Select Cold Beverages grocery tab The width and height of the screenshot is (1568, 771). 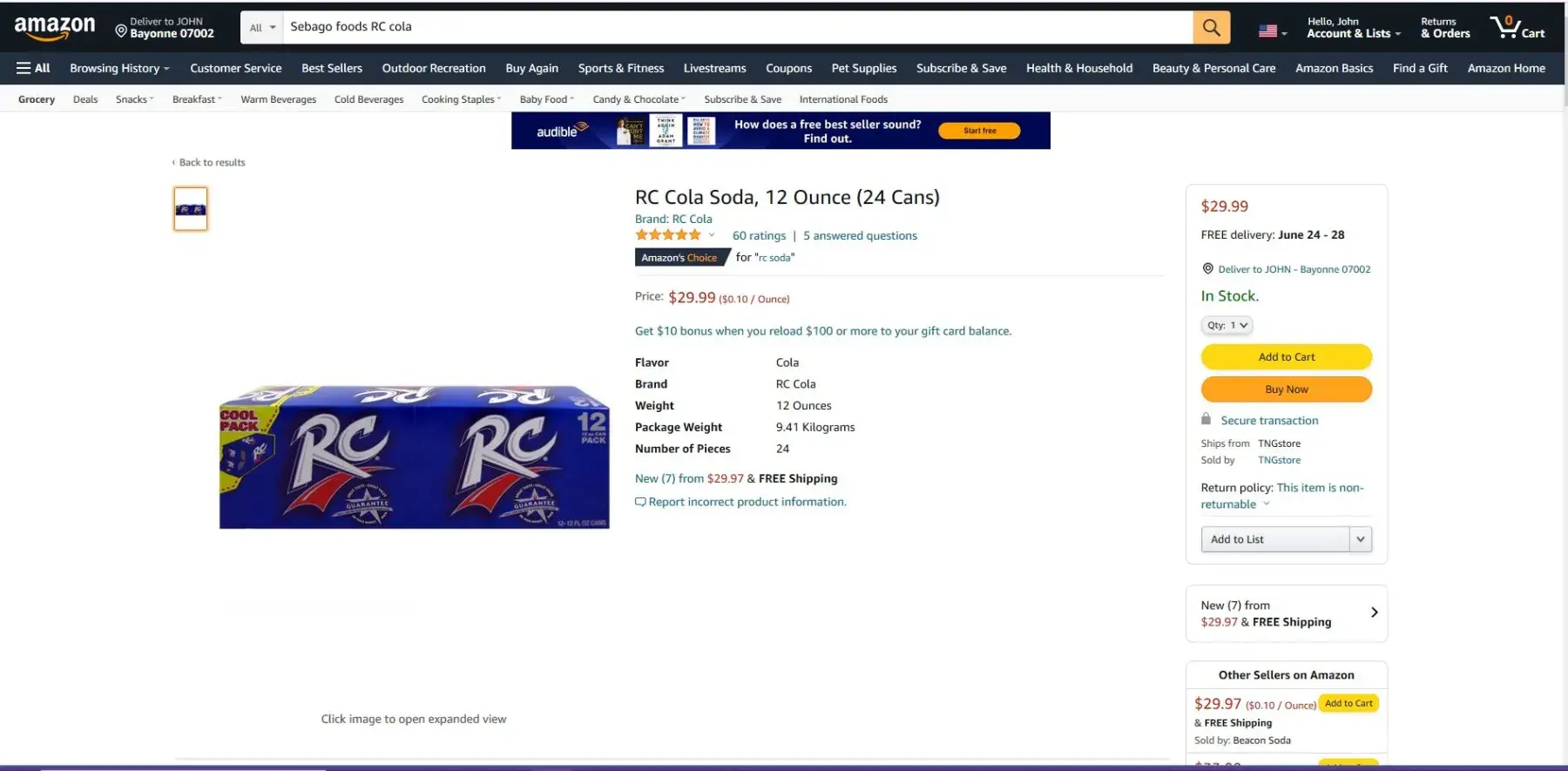(x=368, y=99)
